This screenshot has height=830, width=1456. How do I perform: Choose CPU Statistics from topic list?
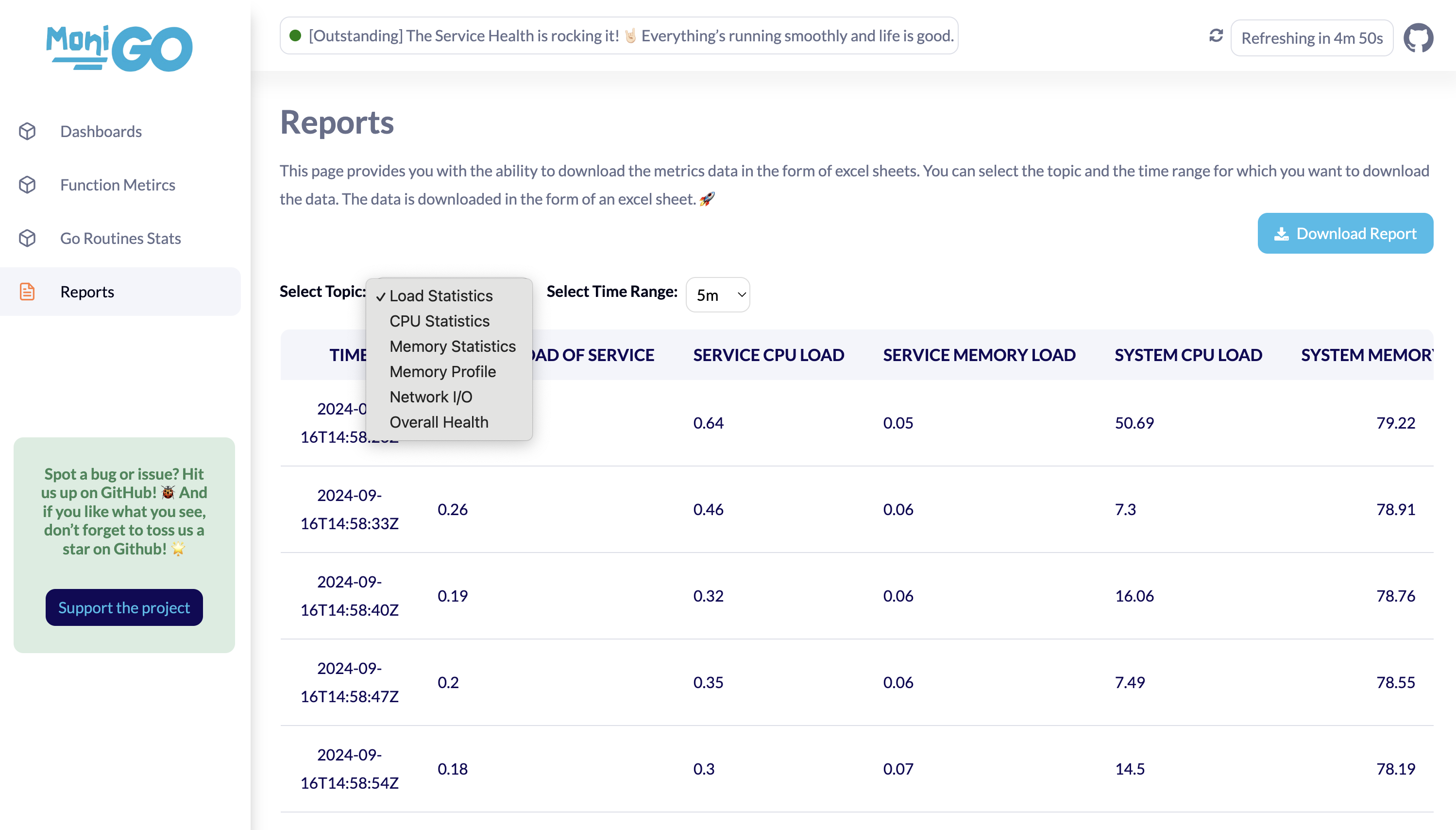(x=439, y=322)
